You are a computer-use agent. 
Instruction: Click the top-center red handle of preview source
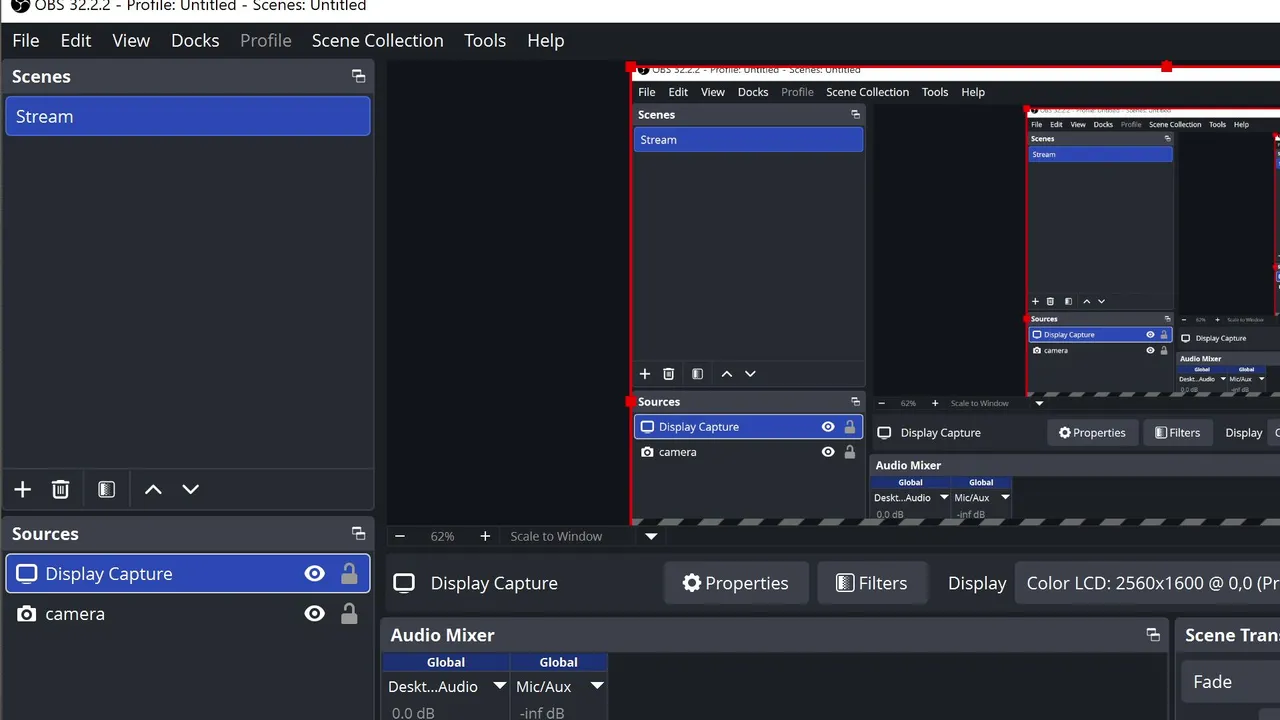[x=1166, y=67]
